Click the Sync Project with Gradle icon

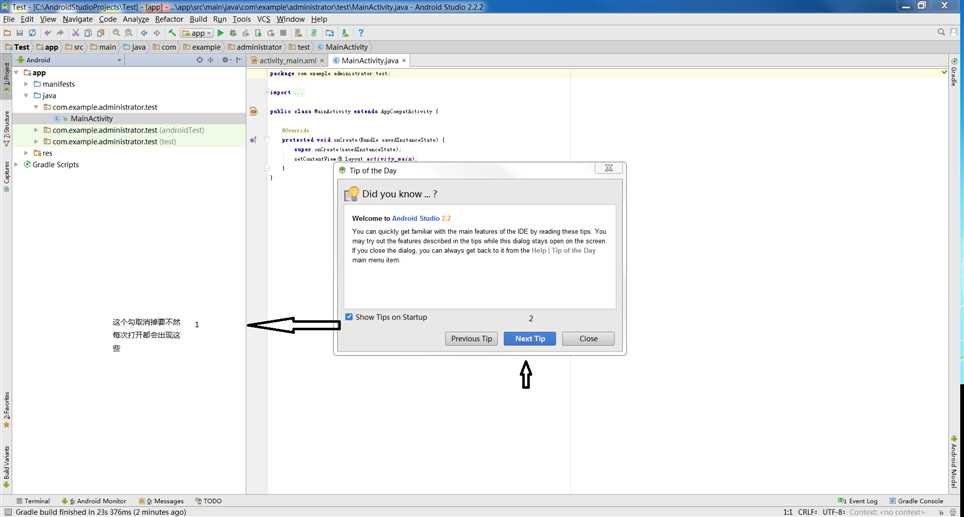pyautogui.click(x=314, y=33)
